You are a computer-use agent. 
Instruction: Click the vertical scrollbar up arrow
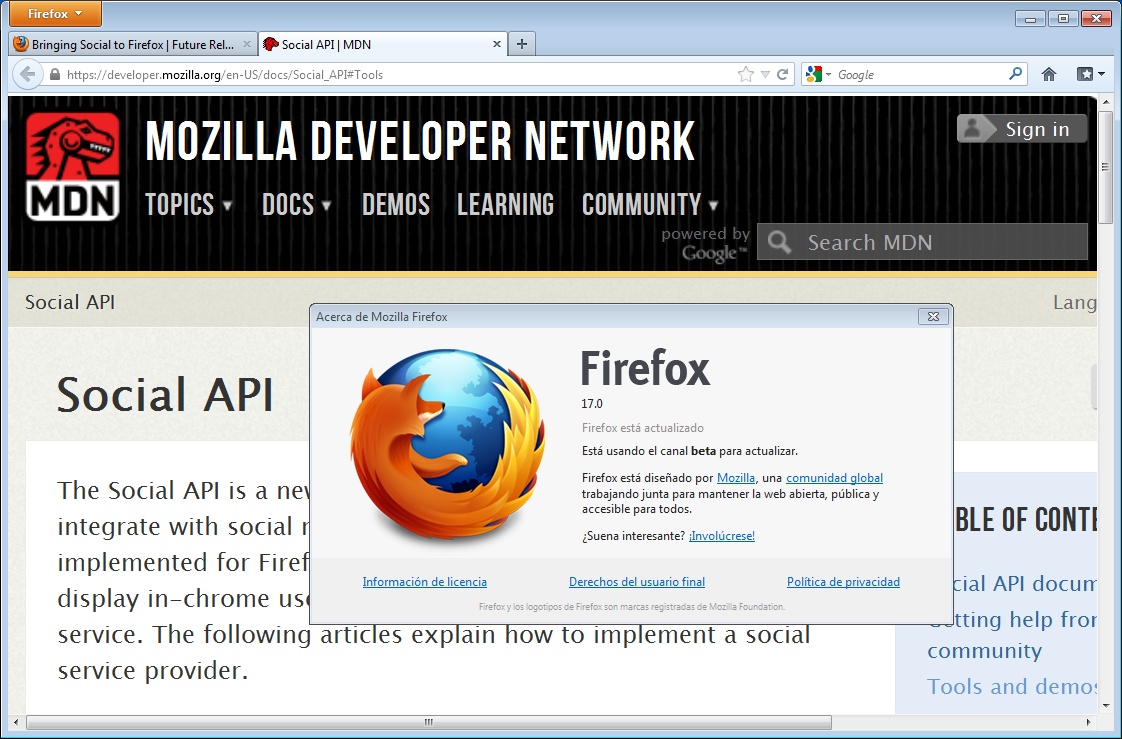[x=1106, y=103]
